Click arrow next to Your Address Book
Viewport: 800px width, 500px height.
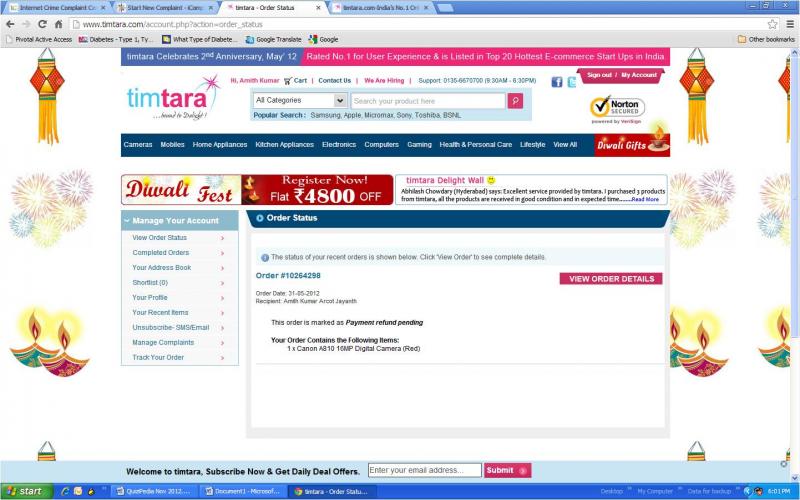[222, 268]
